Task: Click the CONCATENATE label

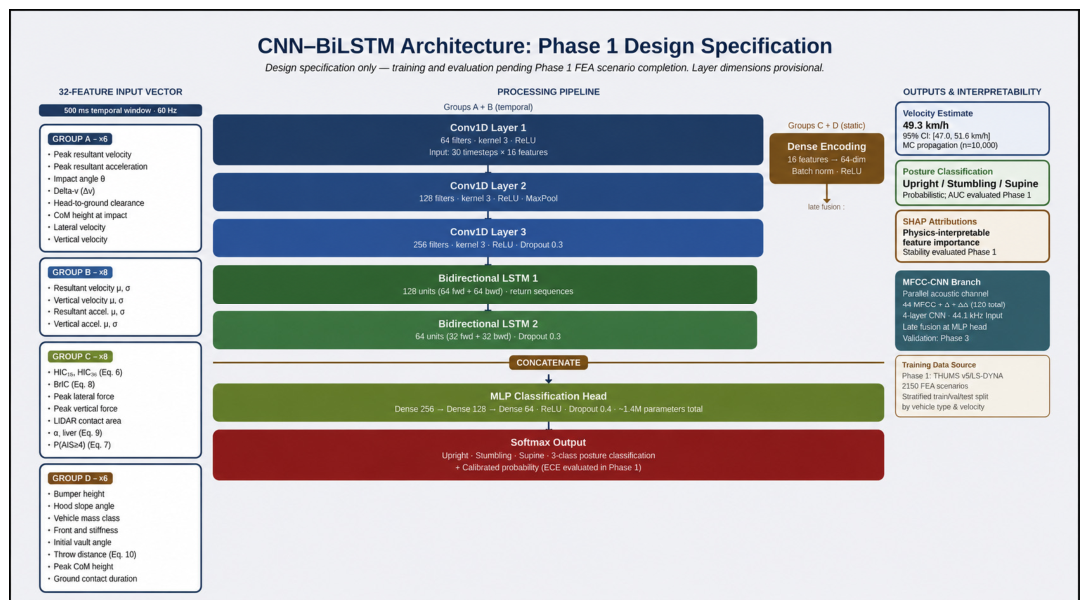Action: pos(548,362)
